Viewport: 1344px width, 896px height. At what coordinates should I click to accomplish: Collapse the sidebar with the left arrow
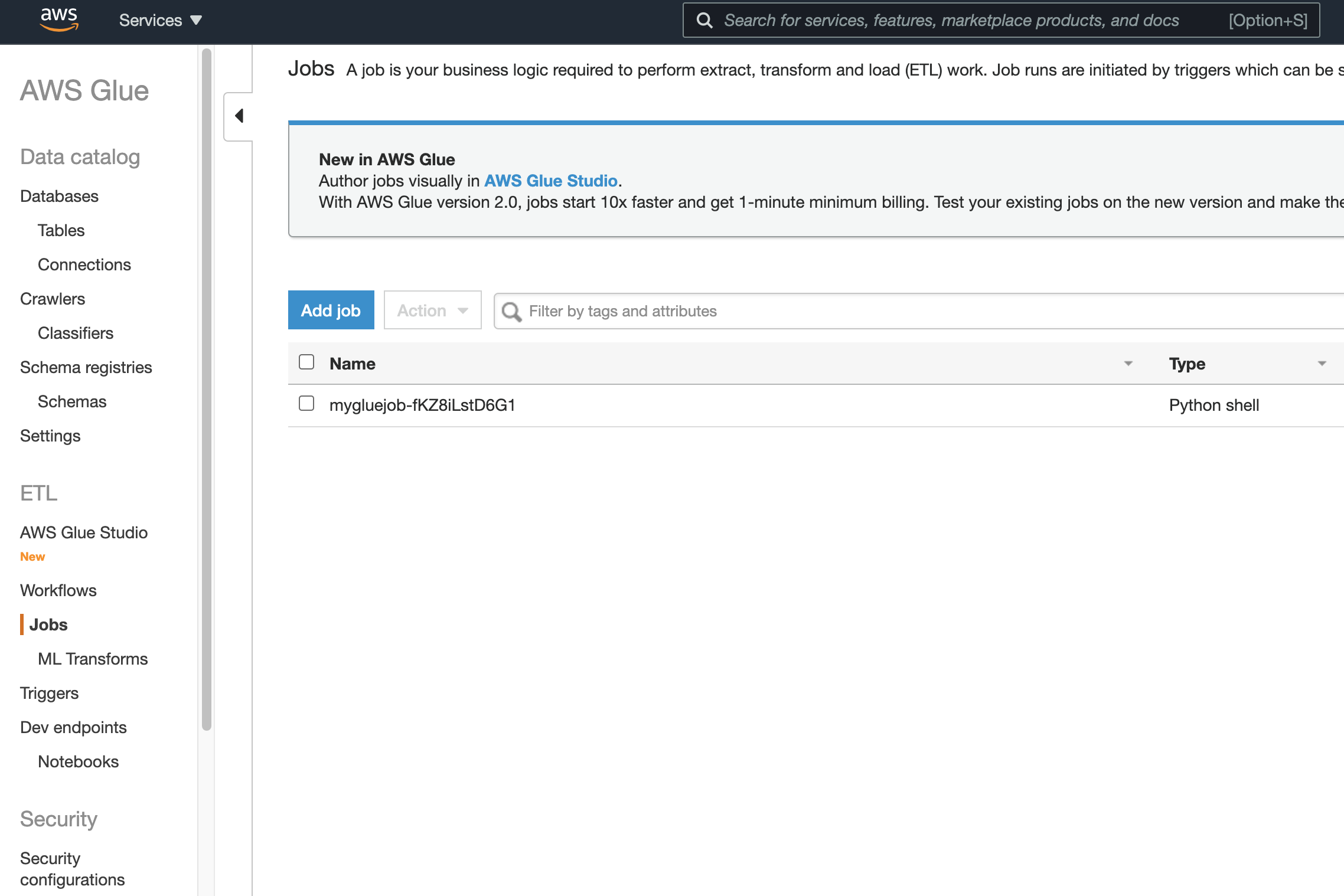coord(239,116)
